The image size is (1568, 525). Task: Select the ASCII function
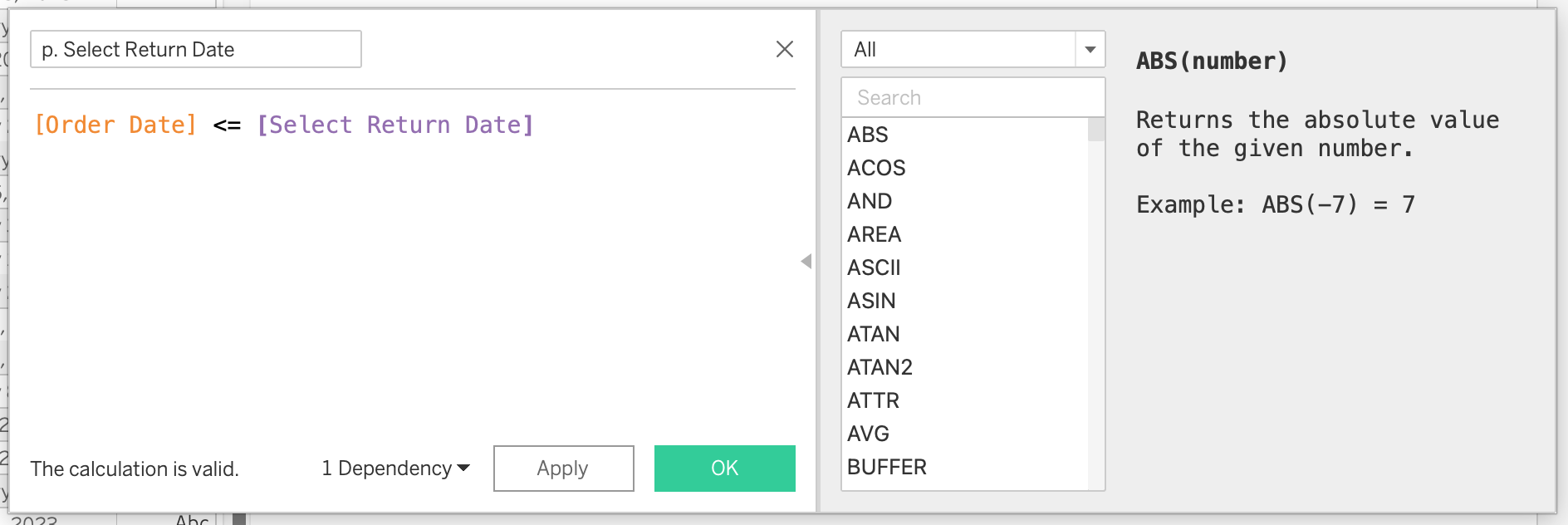(x=874, y=267)
